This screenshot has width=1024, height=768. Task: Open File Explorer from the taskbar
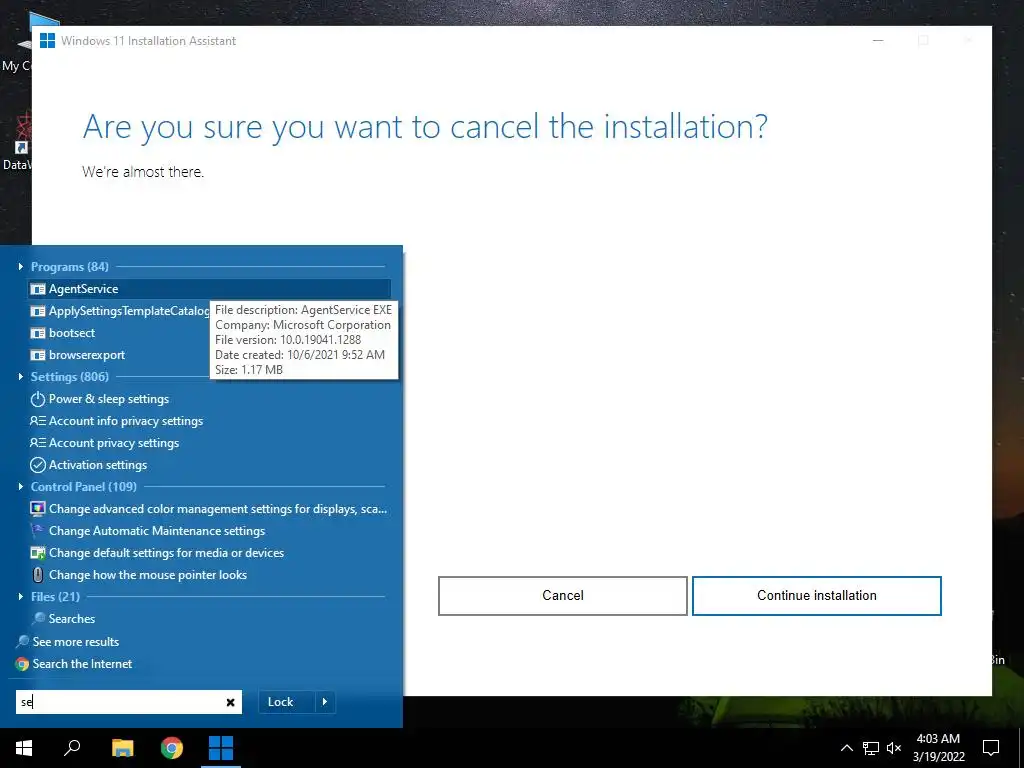[122, 748]
